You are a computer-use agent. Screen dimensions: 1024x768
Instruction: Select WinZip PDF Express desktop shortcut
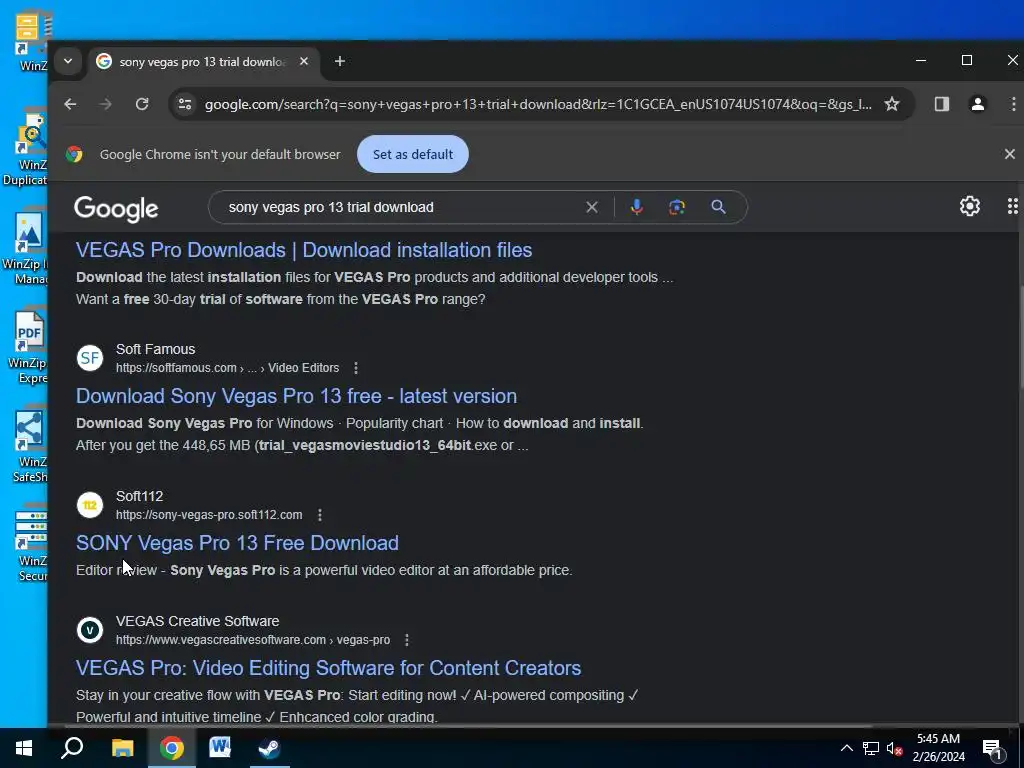pos(27,347)
